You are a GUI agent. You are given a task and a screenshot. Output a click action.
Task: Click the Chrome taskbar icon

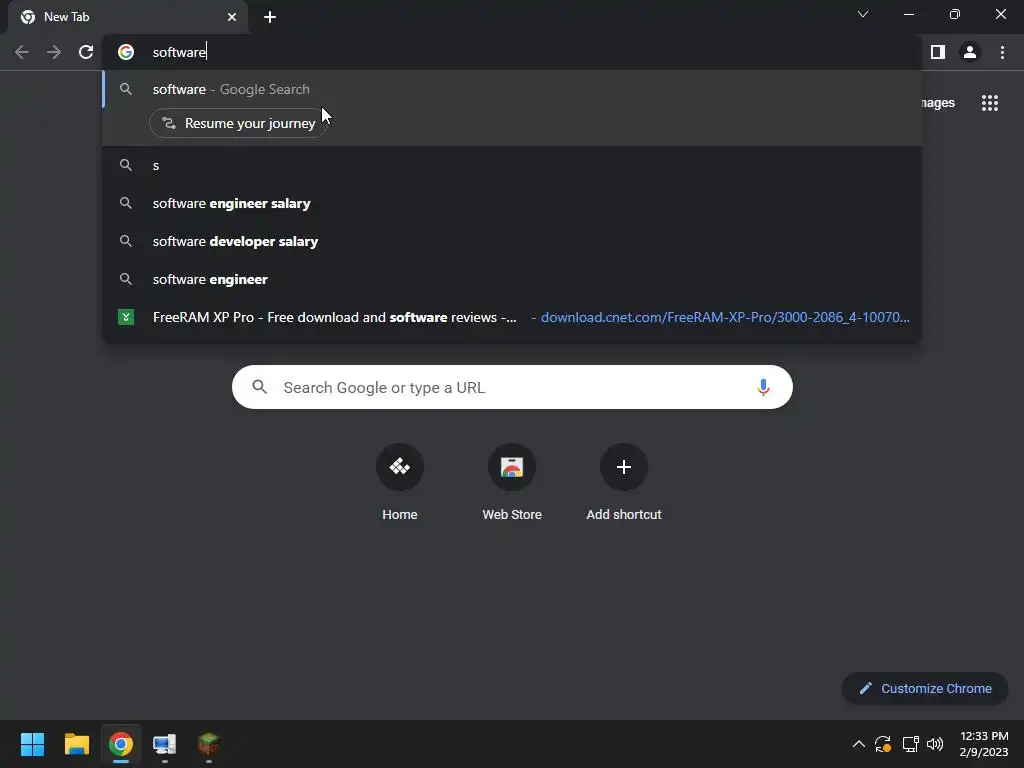click(121, 744)
